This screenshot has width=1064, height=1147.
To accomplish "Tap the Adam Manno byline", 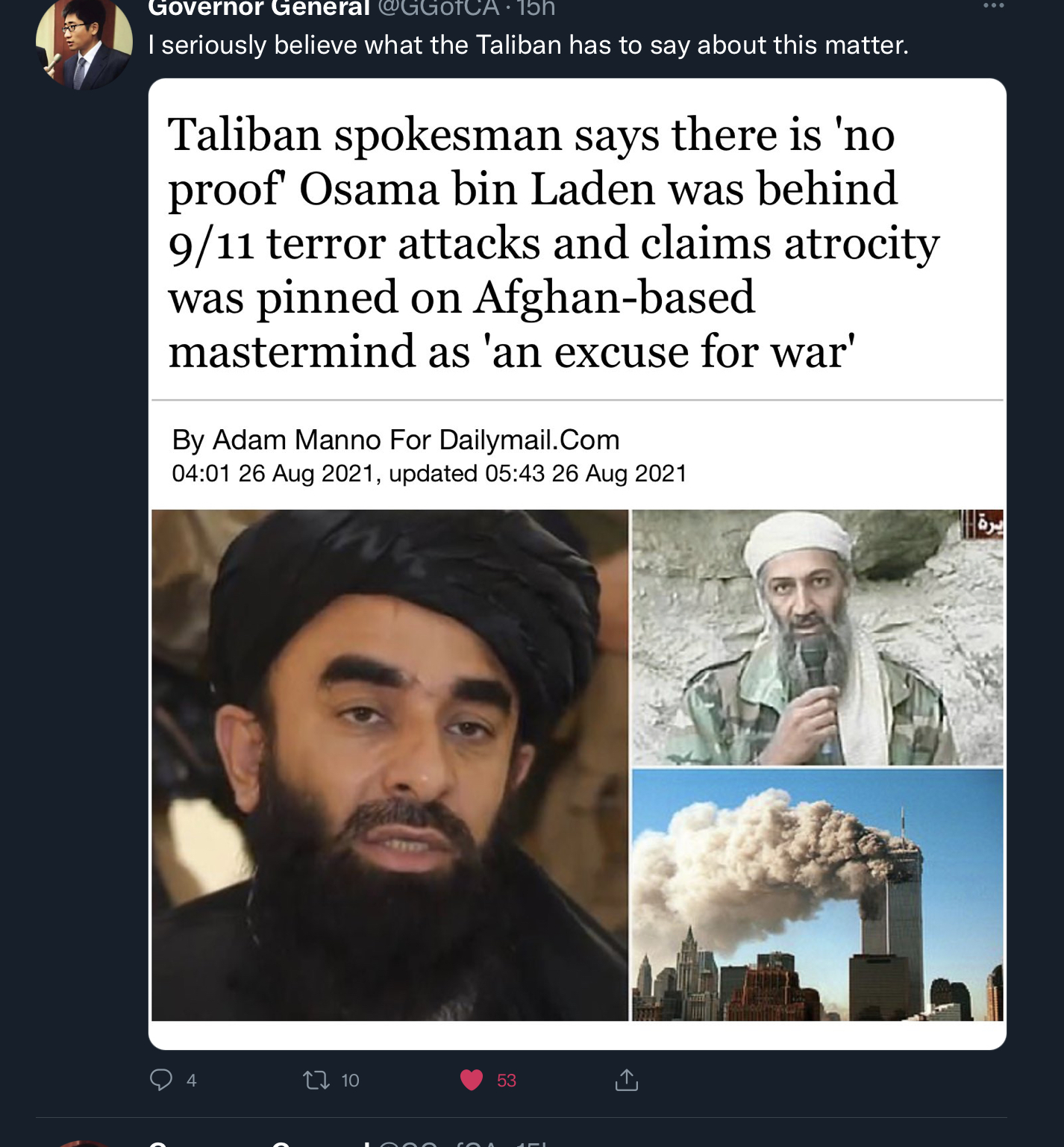I will click(x=395, y=440).
